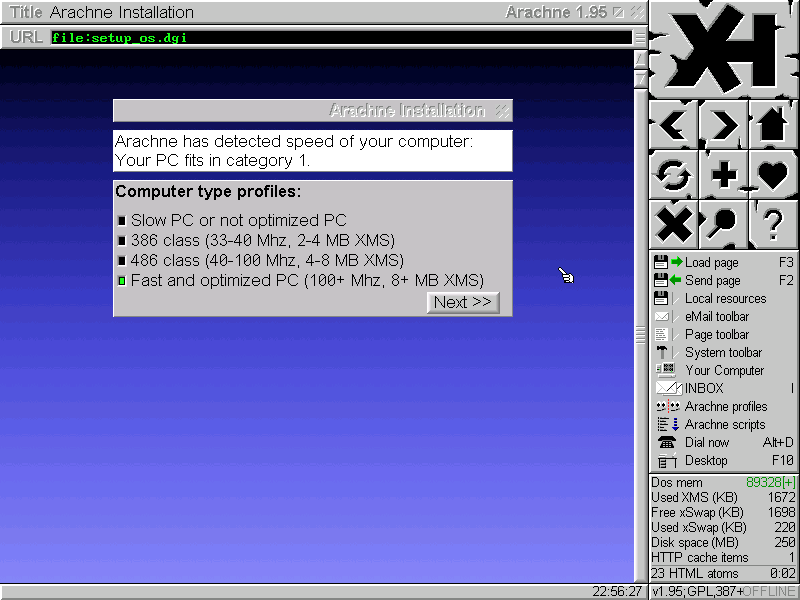Open hotlist with the heart icon

click(773, 174)
